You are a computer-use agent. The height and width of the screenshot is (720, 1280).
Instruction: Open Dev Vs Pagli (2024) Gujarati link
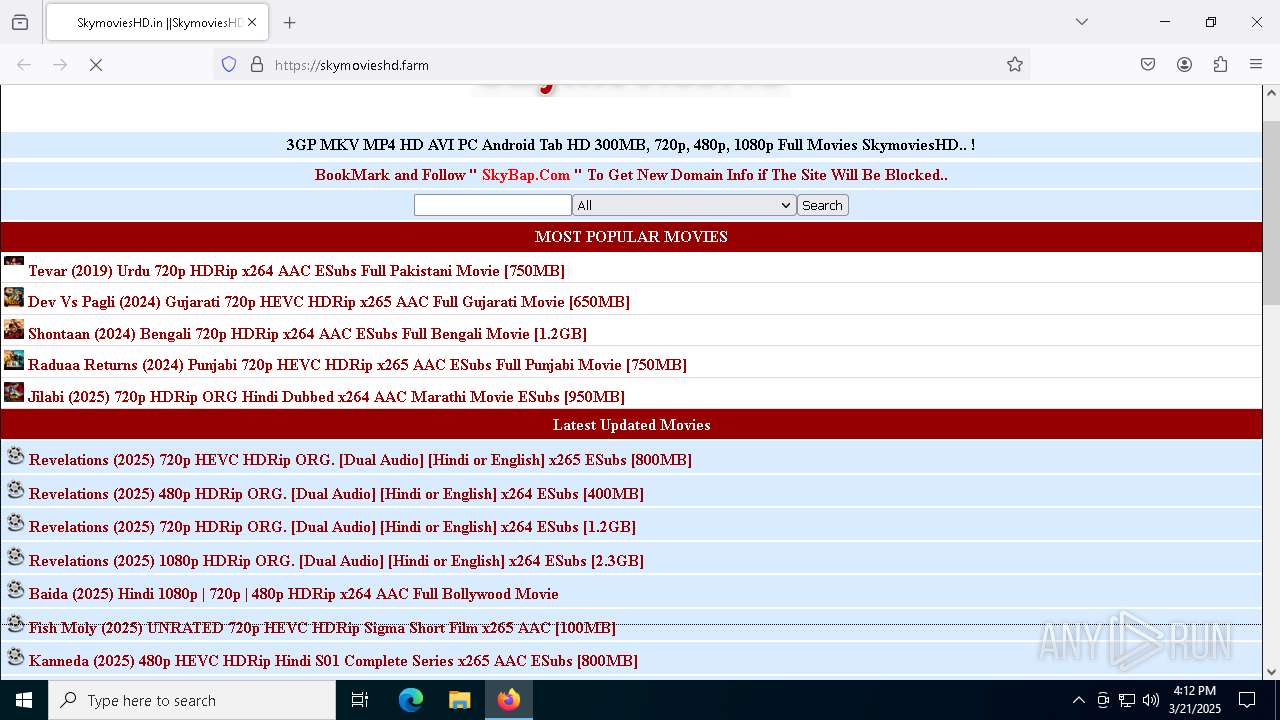point(329,302)
